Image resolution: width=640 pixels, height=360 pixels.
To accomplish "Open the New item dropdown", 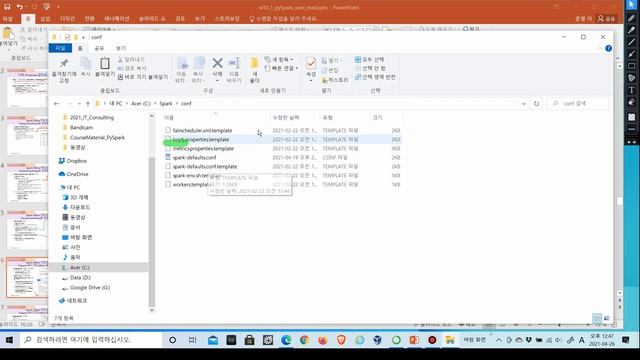I will (279, 60).
